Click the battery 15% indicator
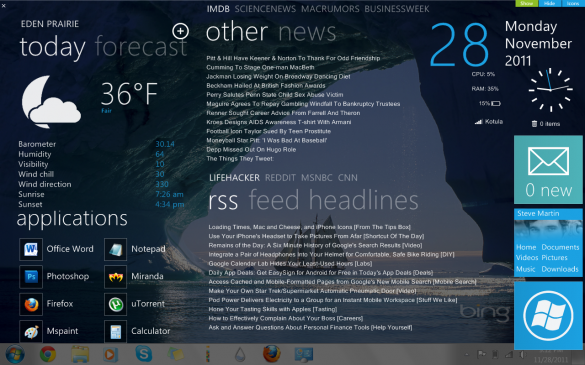 [x=489, y=103]
